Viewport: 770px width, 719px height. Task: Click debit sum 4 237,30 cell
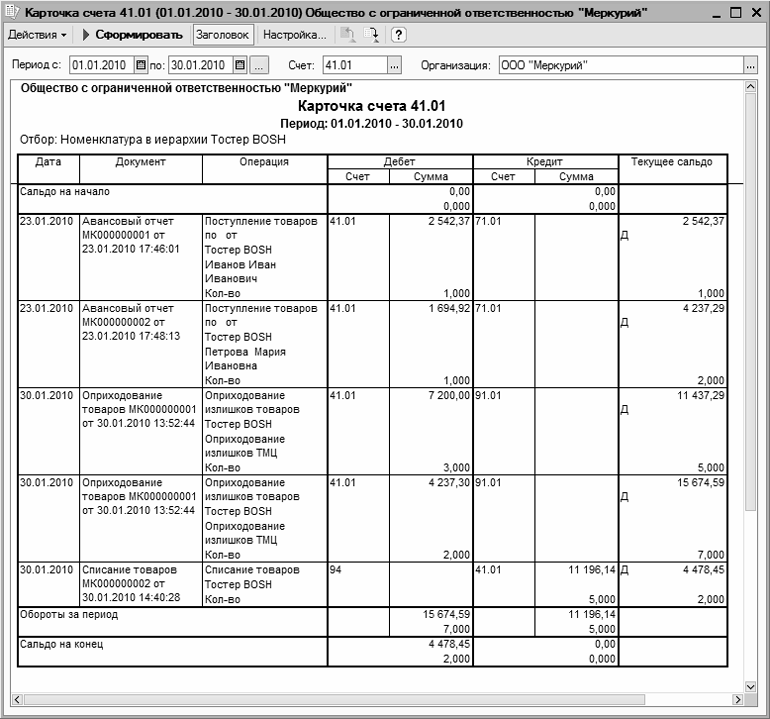pos(431,519)
